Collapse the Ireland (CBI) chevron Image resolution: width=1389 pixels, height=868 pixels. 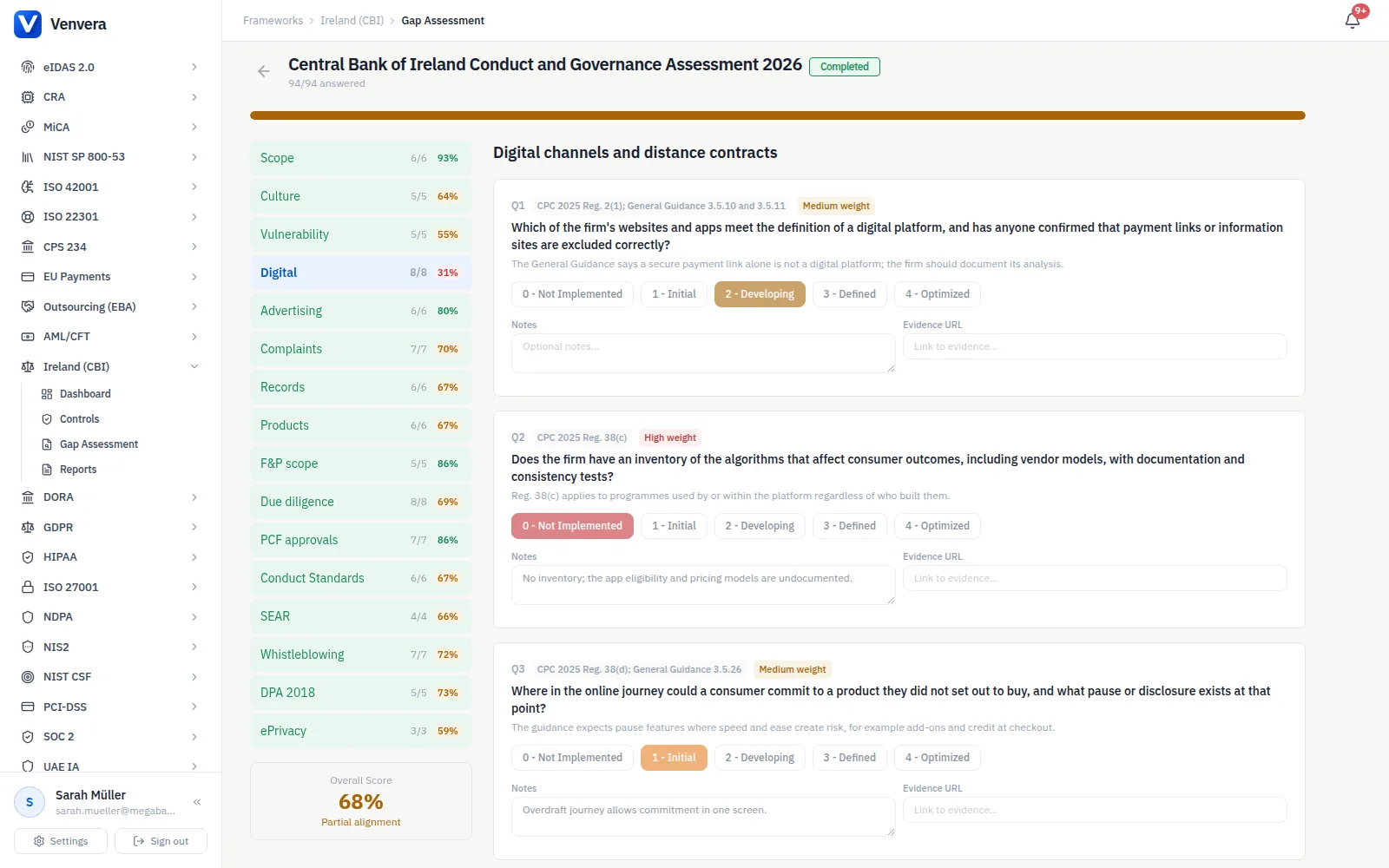pos(194,366)
